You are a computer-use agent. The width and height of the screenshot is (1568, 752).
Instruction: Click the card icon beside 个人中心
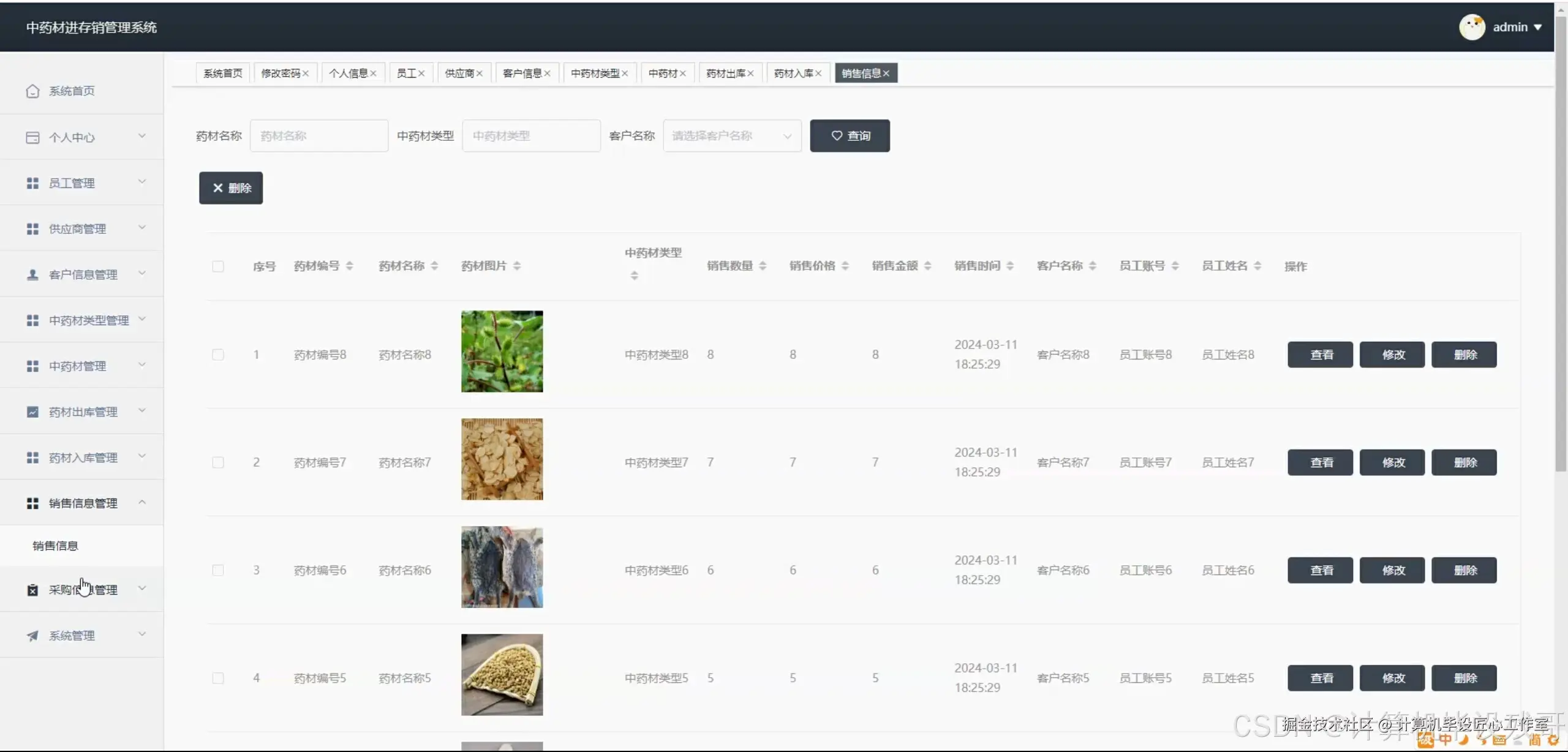(32, 137)
